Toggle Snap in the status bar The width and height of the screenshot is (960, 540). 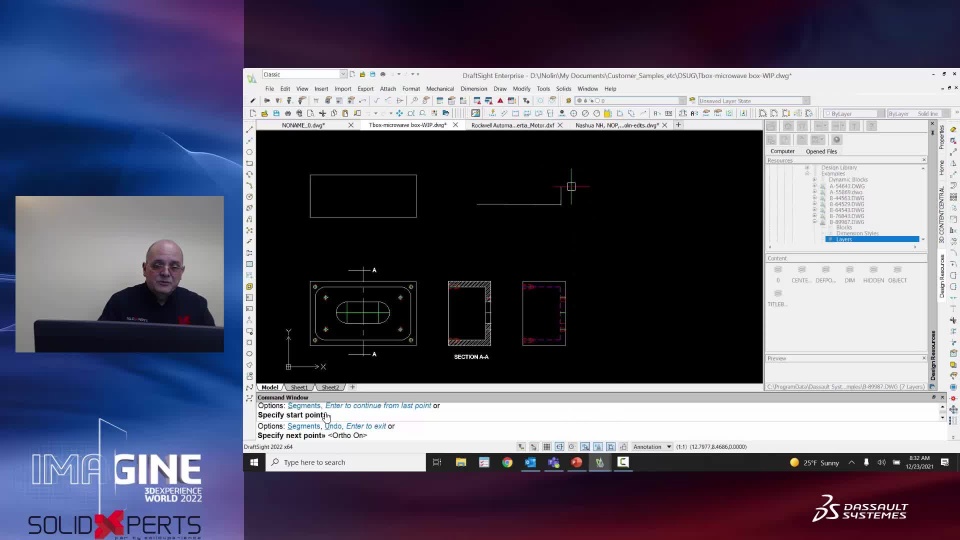coord(534,447)
